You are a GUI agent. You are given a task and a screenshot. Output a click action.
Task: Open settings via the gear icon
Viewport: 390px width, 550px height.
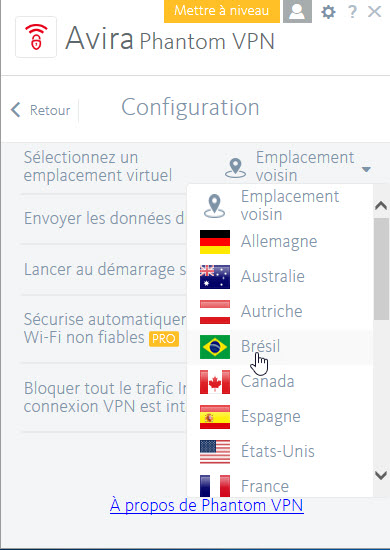tap(329, 12)
